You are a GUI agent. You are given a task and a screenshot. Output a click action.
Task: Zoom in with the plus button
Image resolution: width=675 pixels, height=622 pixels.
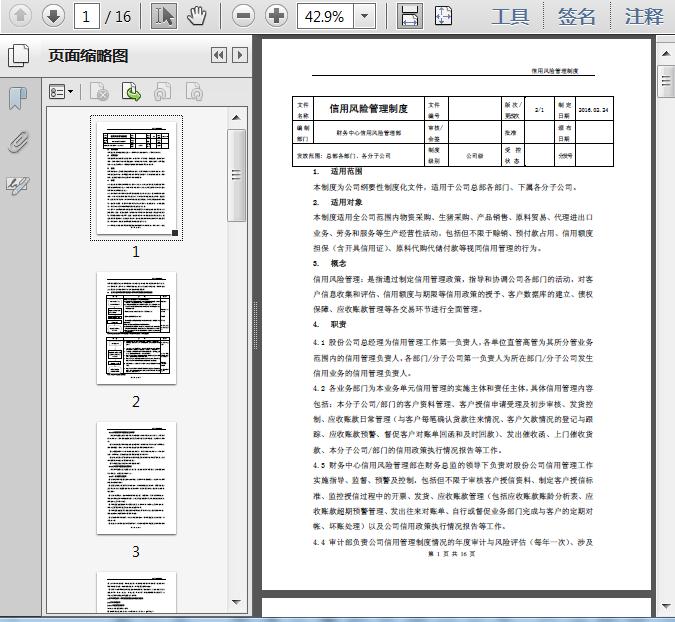tap(276, 16)
